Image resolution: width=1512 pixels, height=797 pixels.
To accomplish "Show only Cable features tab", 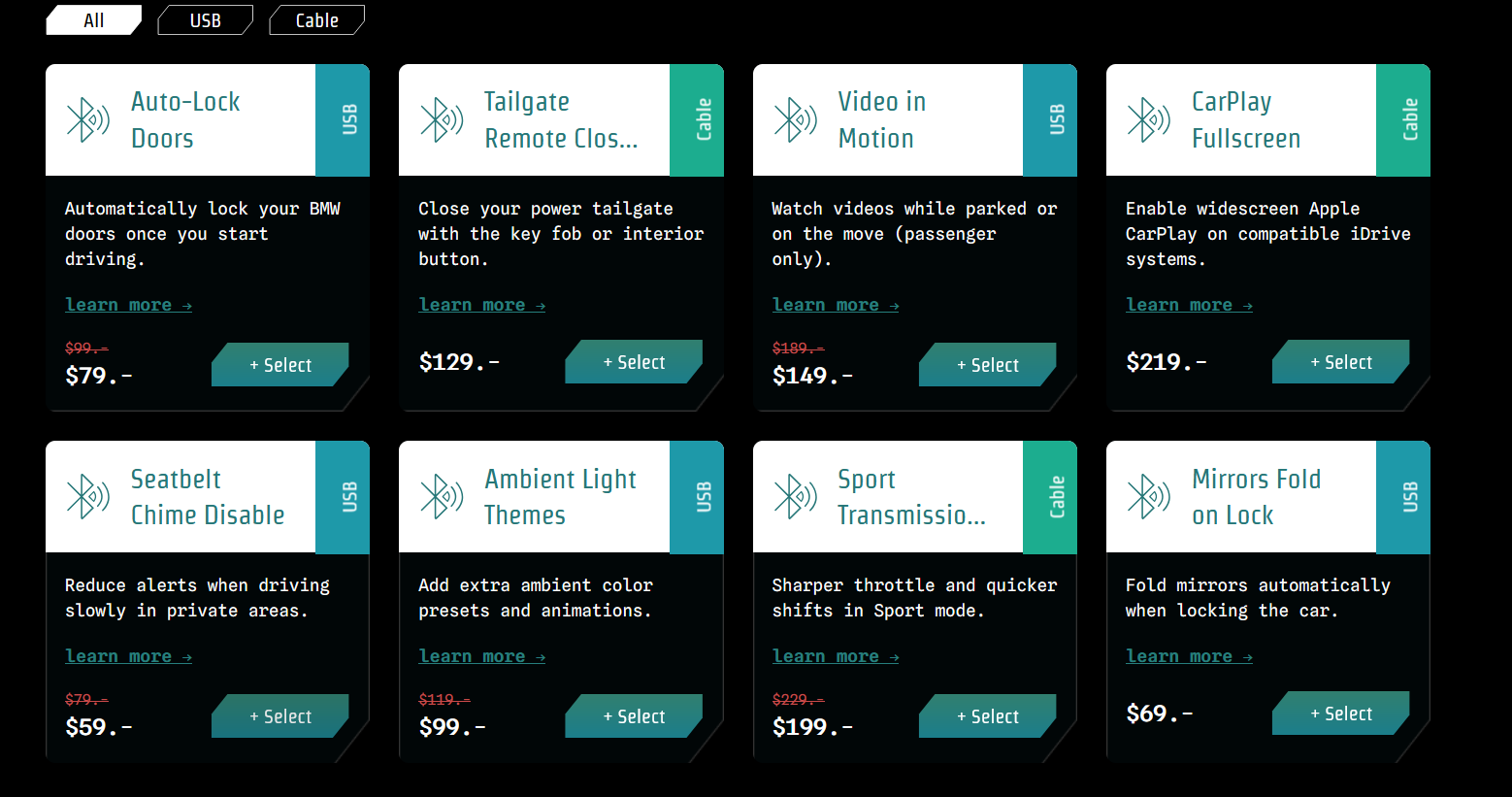I will point(316,20).
